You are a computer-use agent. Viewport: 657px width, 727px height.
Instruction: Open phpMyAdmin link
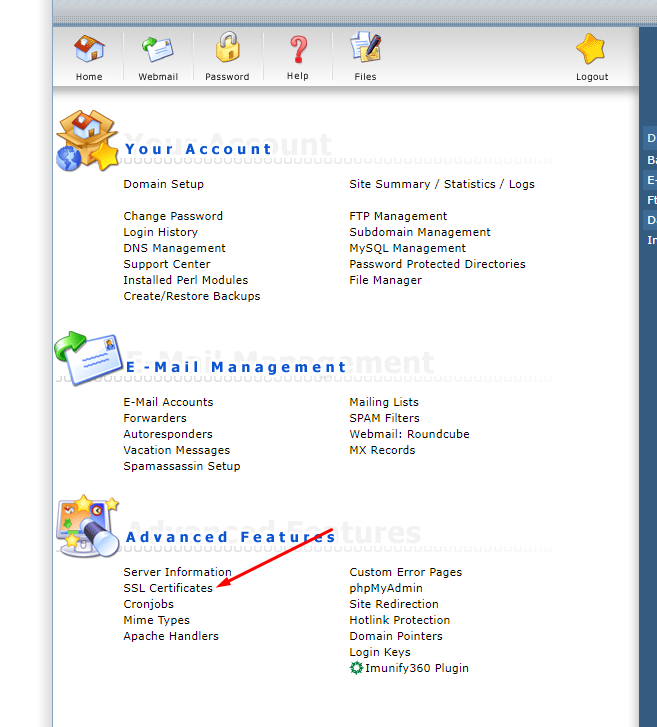click(385, 588)
